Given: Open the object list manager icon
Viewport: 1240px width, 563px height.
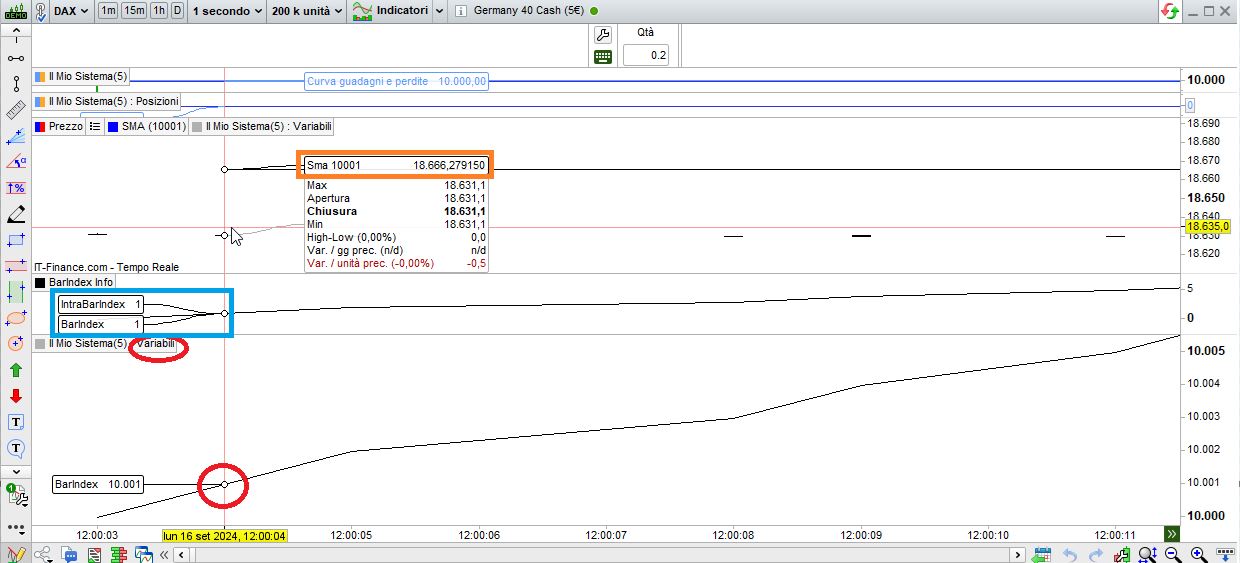Looking at the screenshot, I should tap(16, 493).
